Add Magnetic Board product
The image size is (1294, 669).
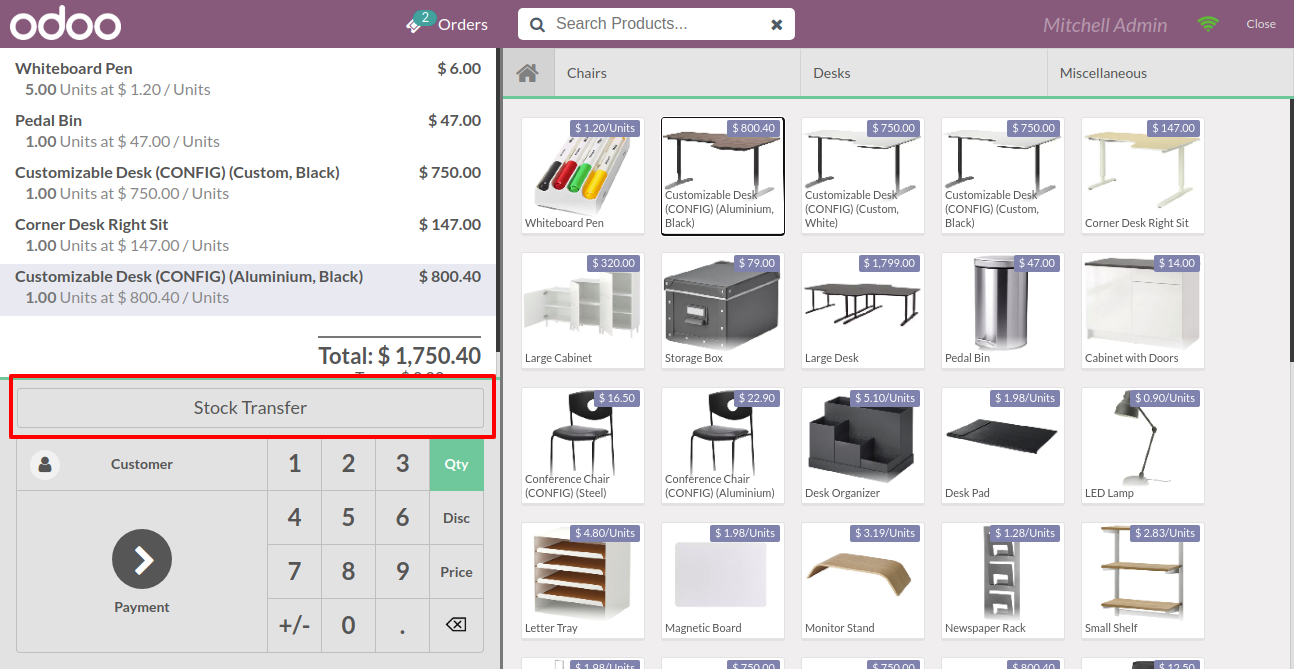click(x=723, y=581)
